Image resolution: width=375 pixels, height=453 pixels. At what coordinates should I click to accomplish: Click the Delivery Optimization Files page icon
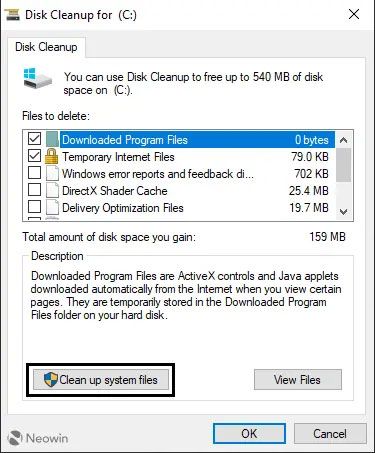click(52, 207)
